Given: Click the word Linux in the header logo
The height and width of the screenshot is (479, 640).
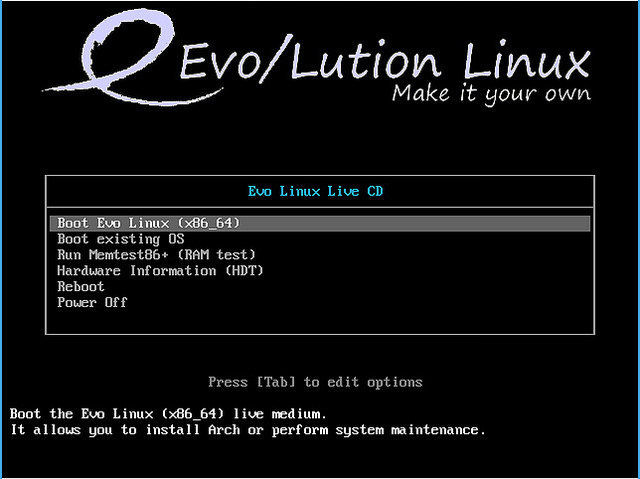Looking at the screenshot, I should click(x=527, y=62).
